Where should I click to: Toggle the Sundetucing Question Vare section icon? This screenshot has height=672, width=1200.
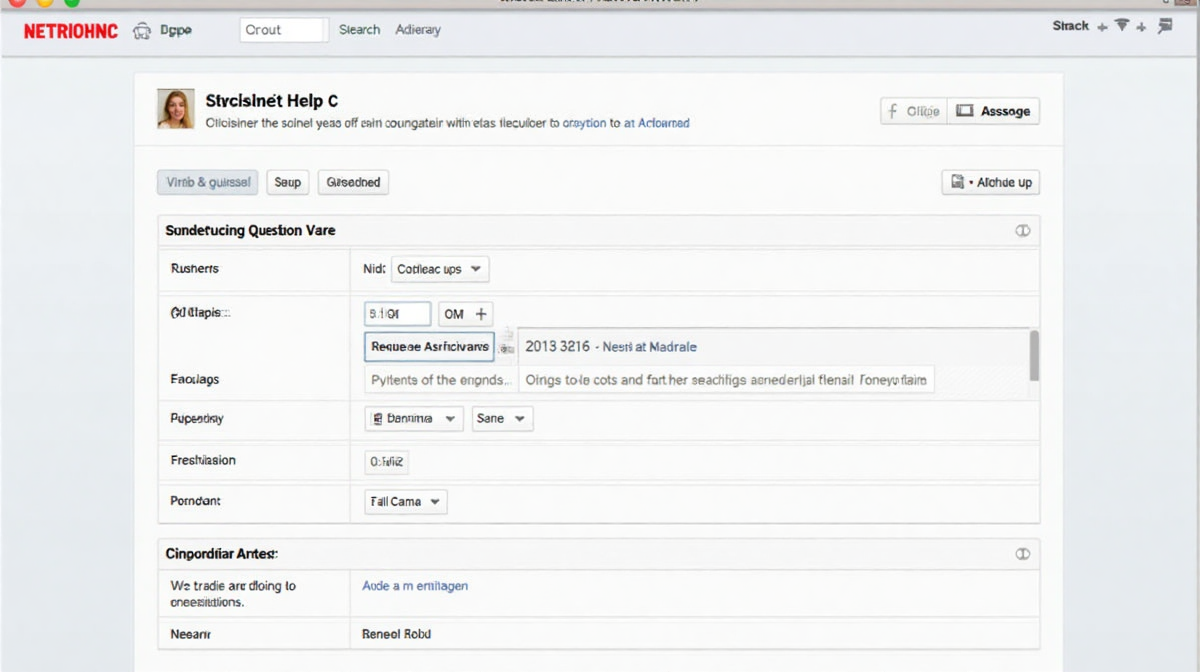(x=1022, y=230)
